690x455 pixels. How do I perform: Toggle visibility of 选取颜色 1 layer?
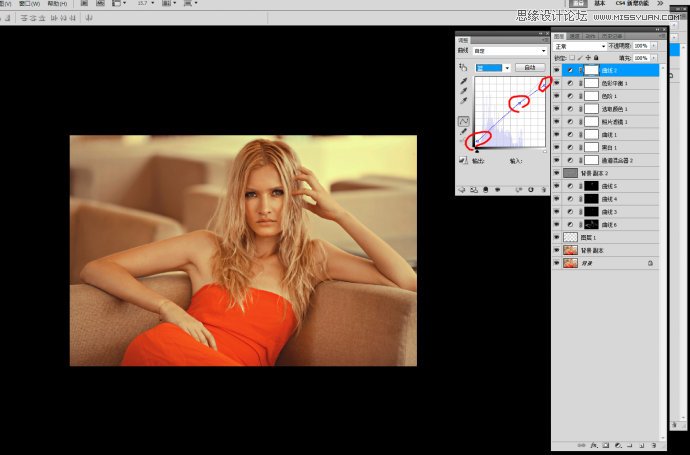click(557, 108)
